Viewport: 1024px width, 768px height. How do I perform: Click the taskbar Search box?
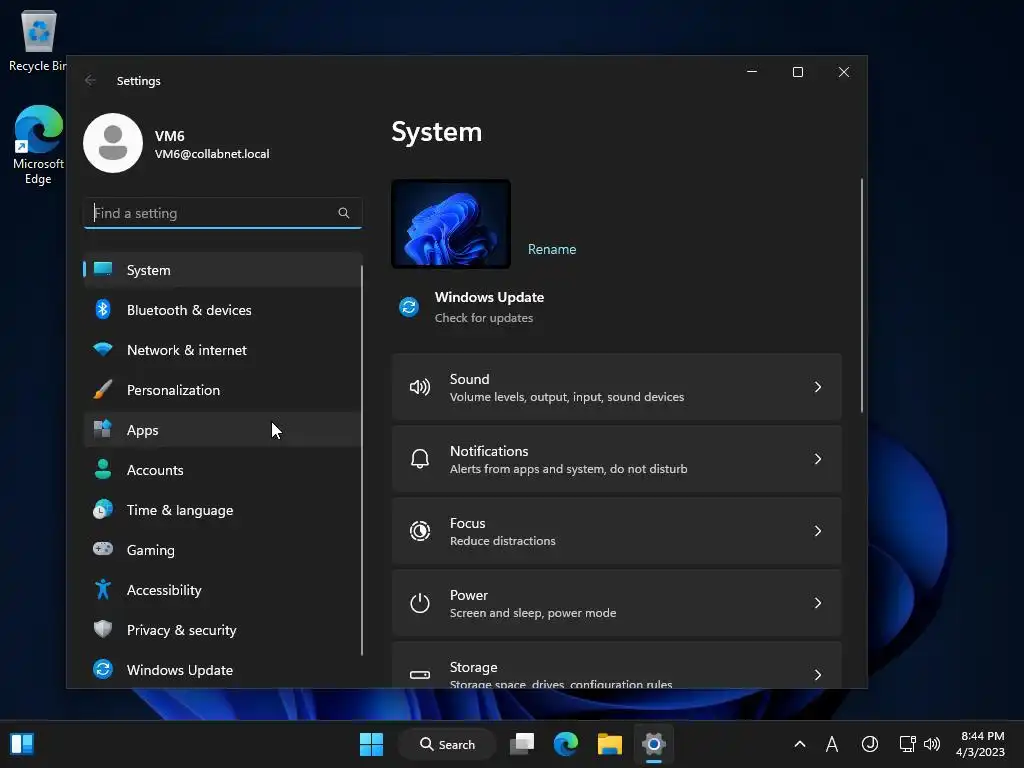pos(447,744)
